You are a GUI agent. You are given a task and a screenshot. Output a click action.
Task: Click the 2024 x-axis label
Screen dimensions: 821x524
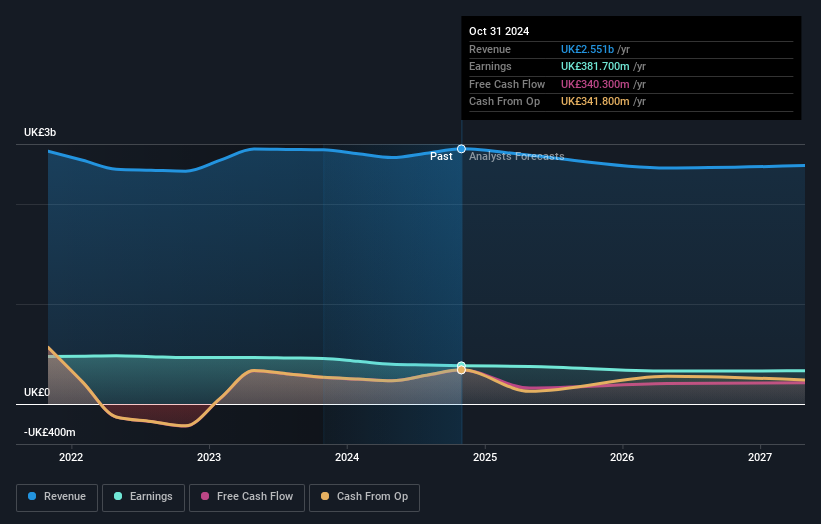point(347,458)
